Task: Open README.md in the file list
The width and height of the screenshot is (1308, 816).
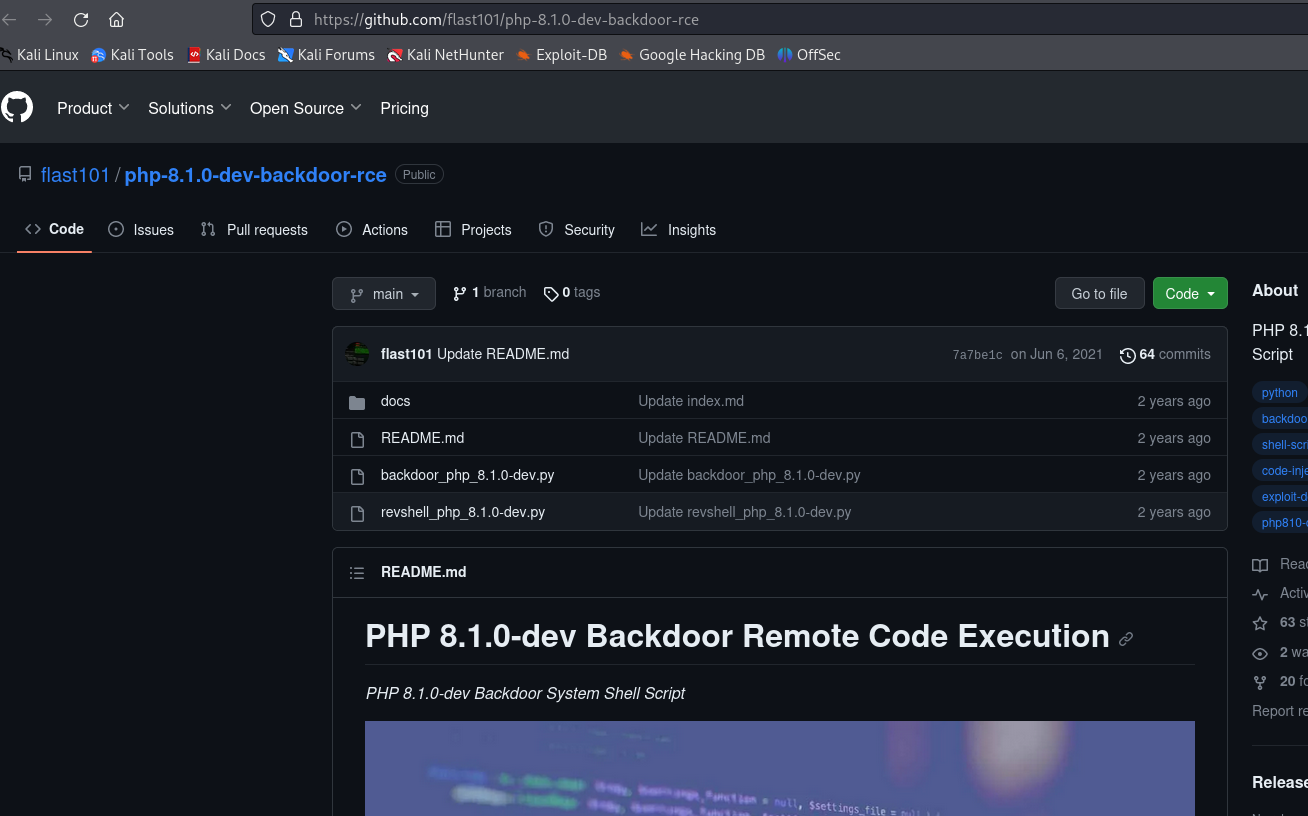Action: click(x=422, y=438)
